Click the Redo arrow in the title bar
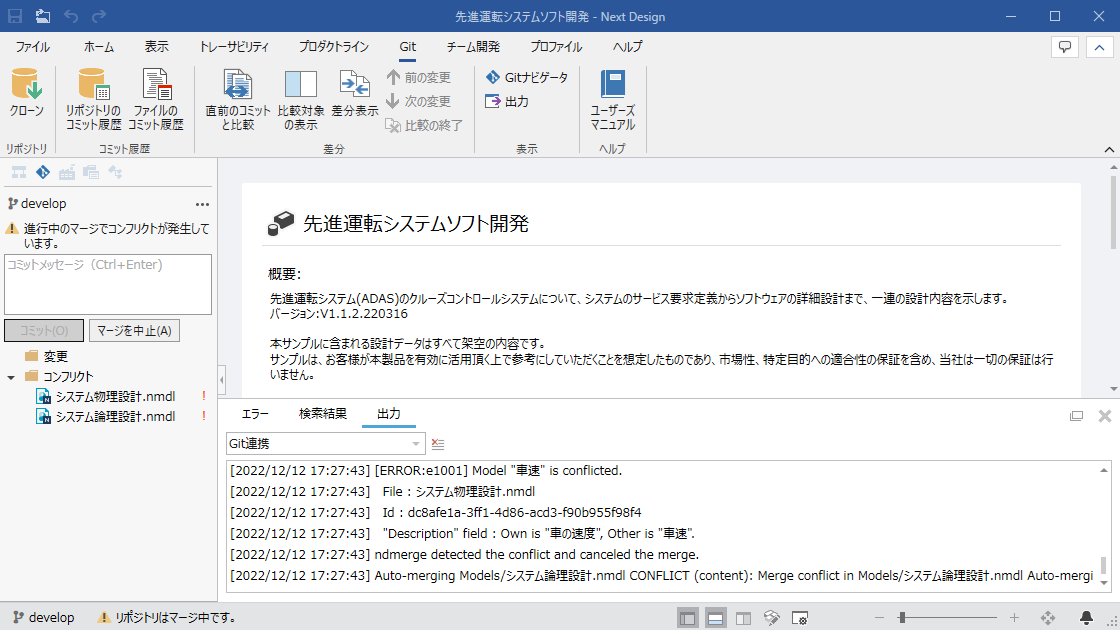The height and width of the screenshot is (630, 1120). coord(99,16)
